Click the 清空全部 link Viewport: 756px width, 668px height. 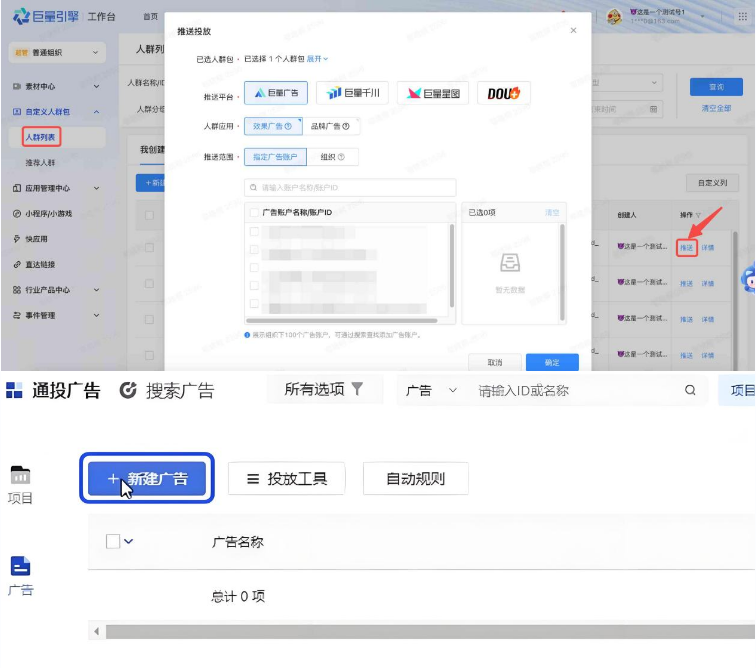coord(716,109)
